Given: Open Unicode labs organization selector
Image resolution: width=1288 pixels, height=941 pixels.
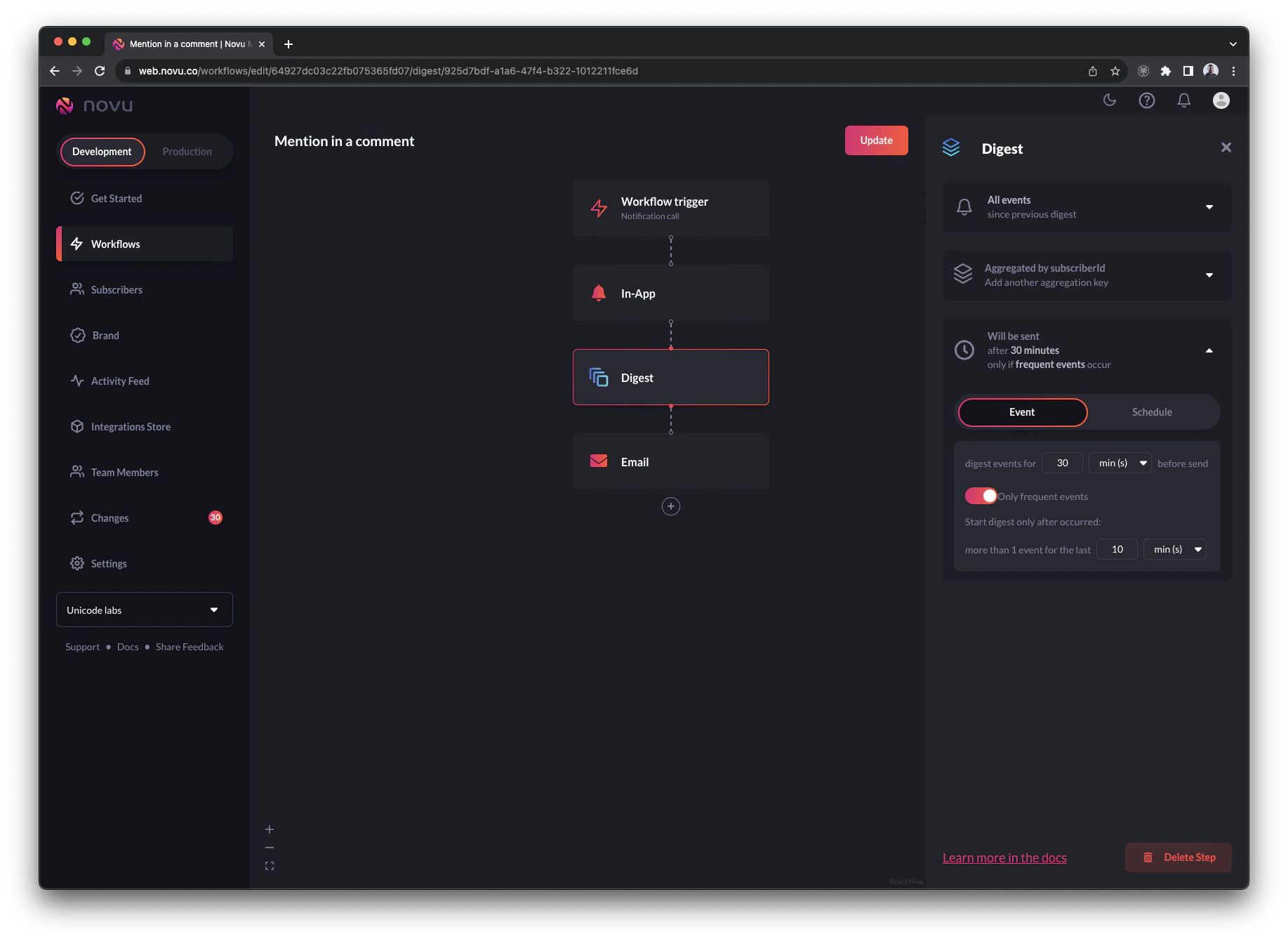Looking at the screenshot, I should click(x=145, y=610).
